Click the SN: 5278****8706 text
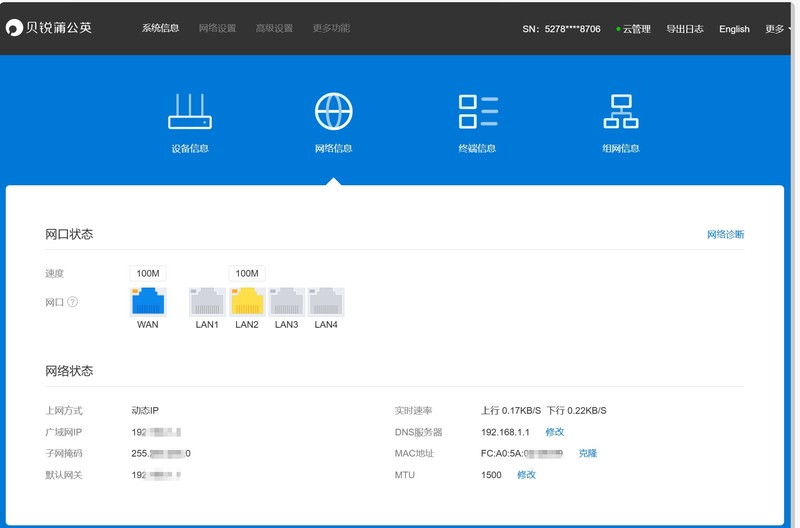800x528 pixels. 561,29
